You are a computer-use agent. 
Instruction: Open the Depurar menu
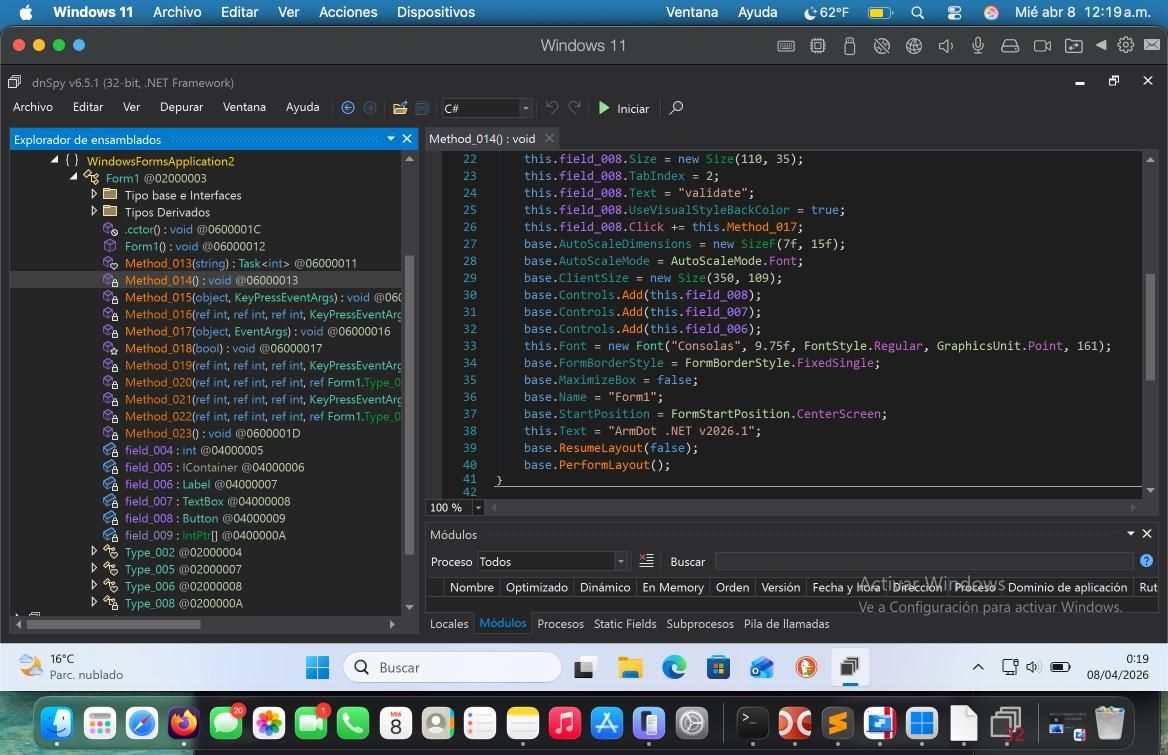pyautogui.click(x=181, y=107)
